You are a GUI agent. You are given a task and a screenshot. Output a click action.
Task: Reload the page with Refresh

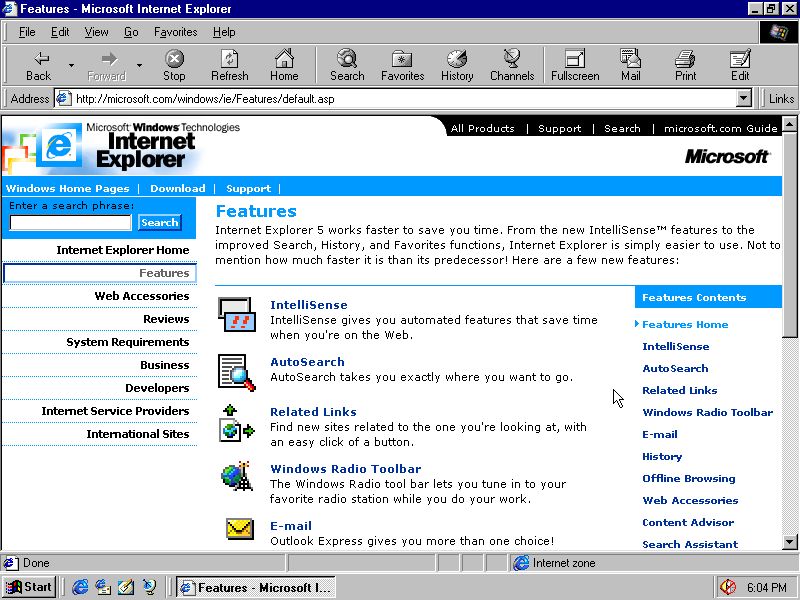click(230, 66)
